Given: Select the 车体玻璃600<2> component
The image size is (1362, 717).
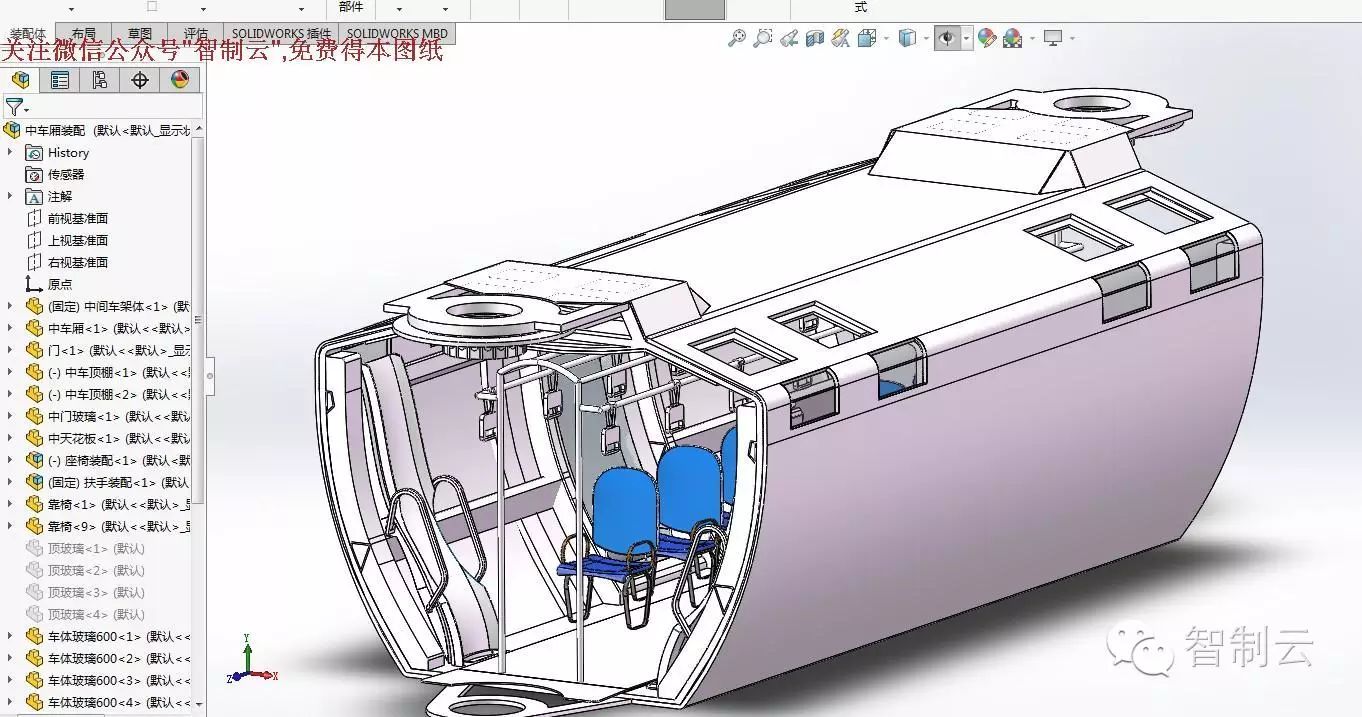Looking at the screenshot, I should click(107, 659).
